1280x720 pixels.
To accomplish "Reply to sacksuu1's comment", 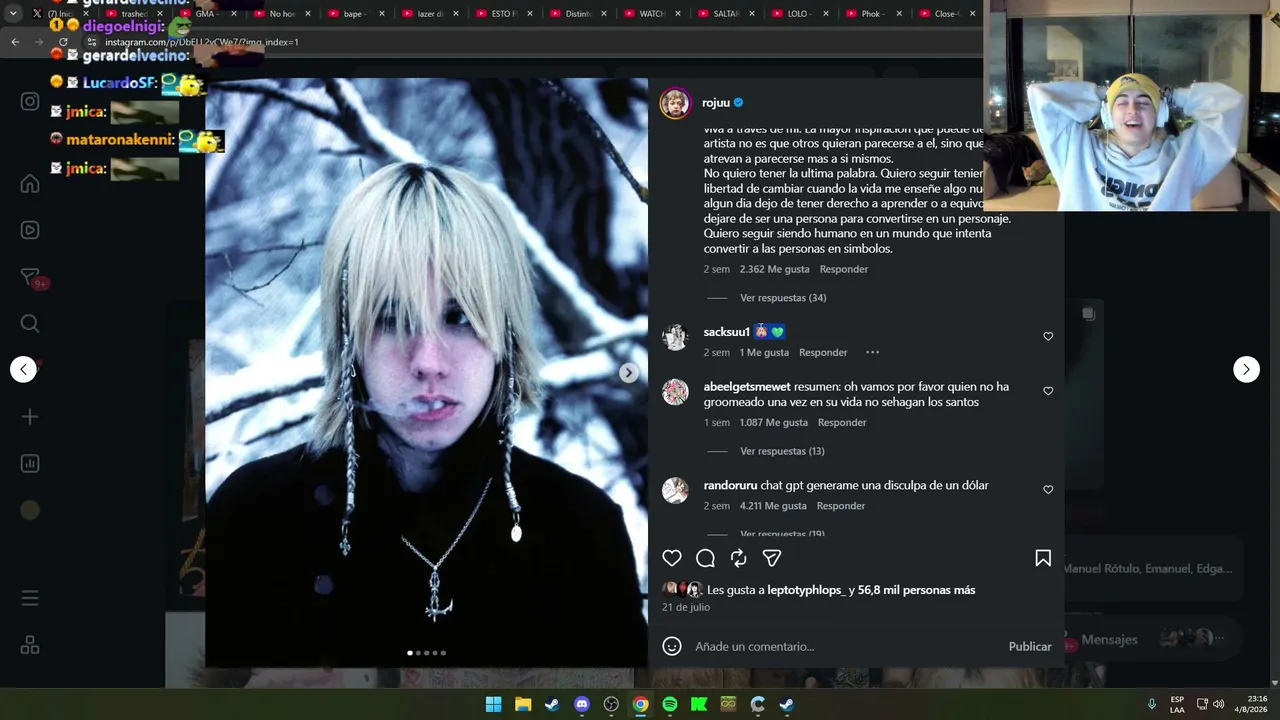I will (823, 352).
